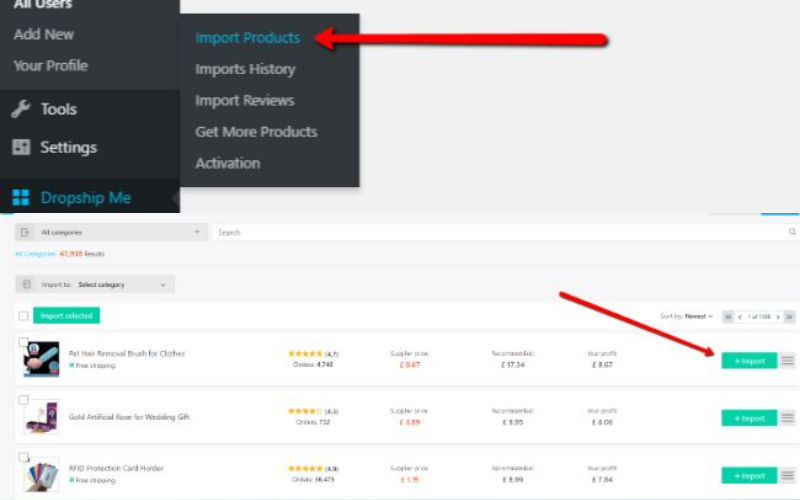Check the RFID Protection Card Holder checkbox
Image resolution: width=800 pixels, height=500 pixels.
click(x=23, y=457)
